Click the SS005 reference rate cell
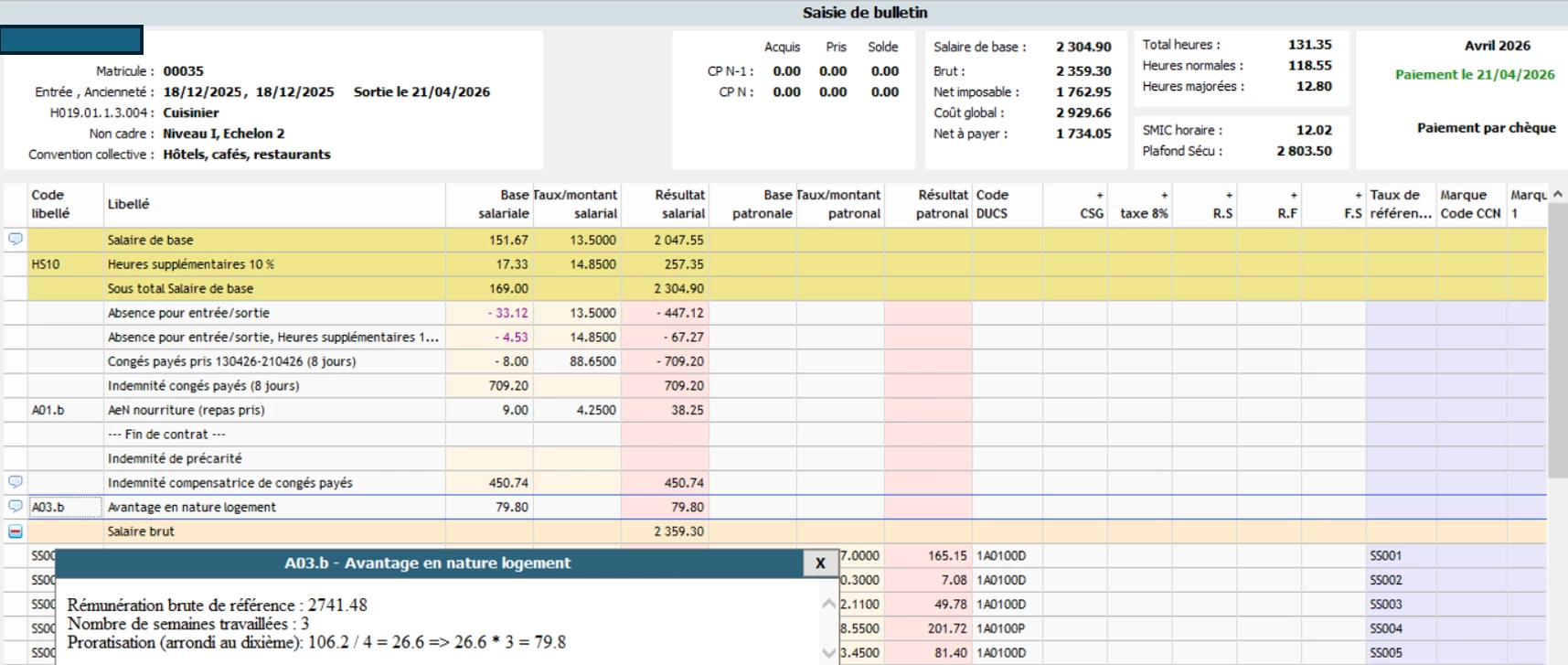 click(x=1401, y=652)
